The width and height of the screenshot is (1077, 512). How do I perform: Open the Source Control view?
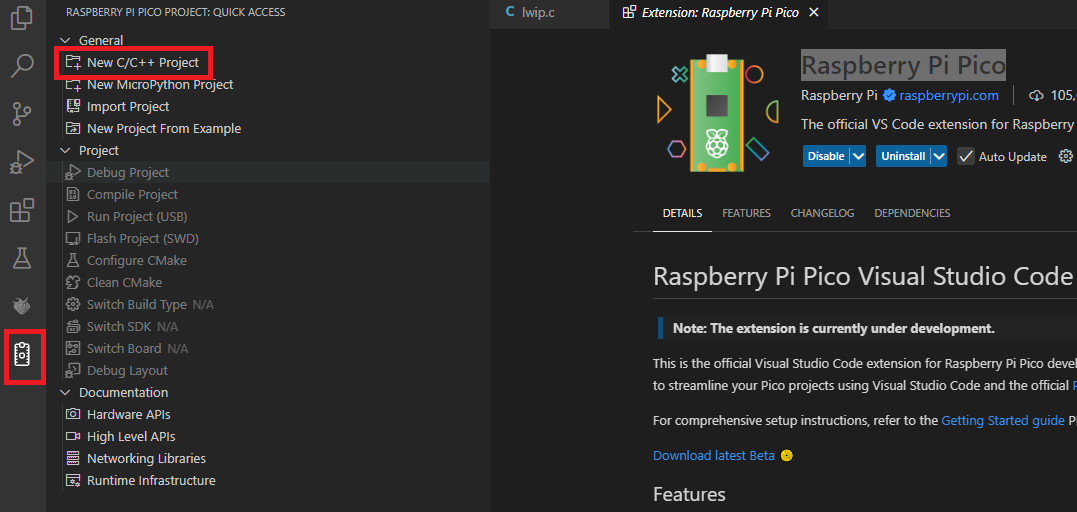coord(23,113)
